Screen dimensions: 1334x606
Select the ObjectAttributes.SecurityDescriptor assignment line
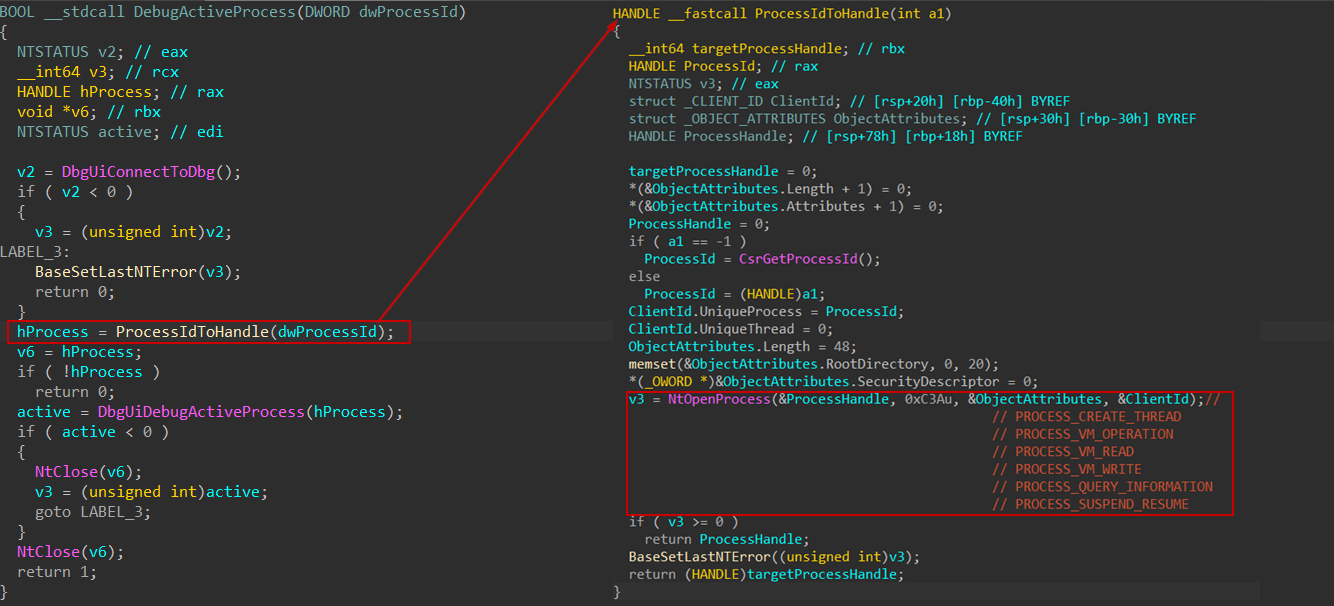pyautogui.click(x=833, y=381)
